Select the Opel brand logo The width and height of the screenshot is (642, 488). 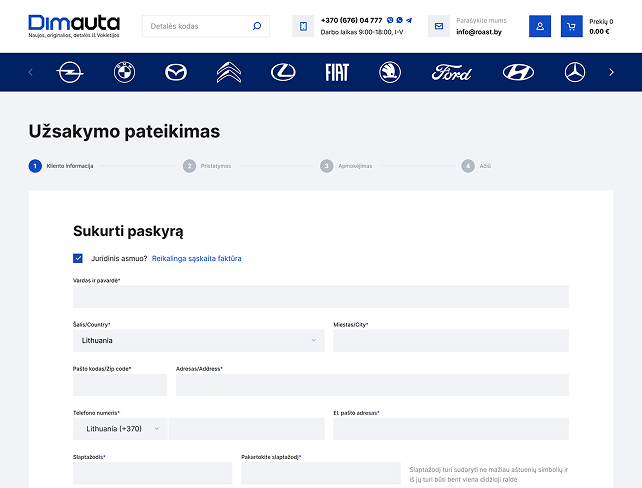pos(70,72)
